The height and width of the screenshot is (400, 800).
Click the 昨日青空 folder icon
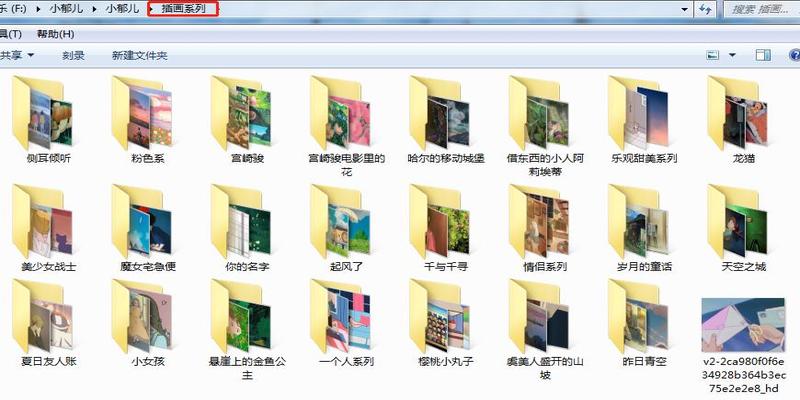tap(639, 316)
